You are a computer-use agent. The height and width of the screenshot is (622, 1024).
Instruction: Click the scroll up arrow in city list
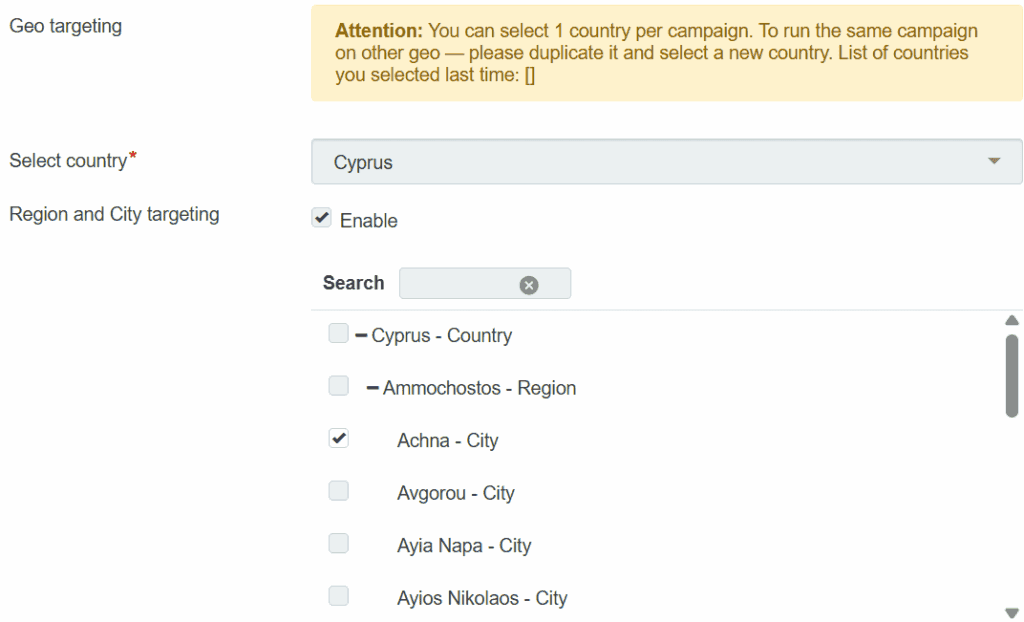click(1011, 321)
